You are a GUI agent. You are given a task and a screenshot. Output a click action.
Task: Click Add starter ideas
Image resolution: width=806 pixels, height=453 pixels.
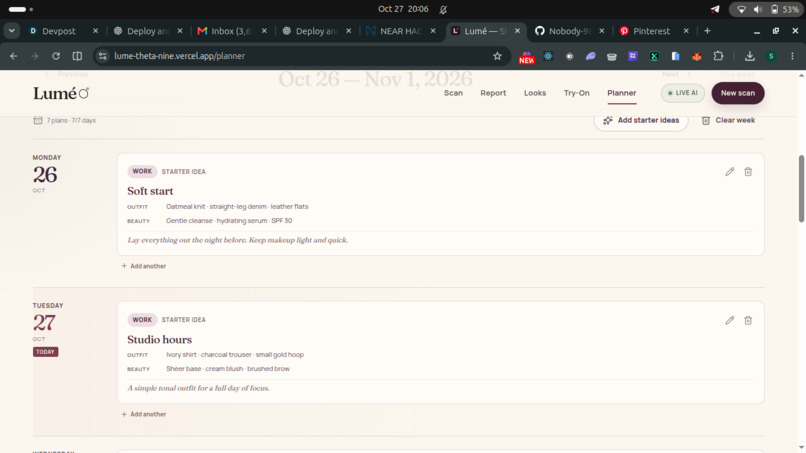point(641,120)
